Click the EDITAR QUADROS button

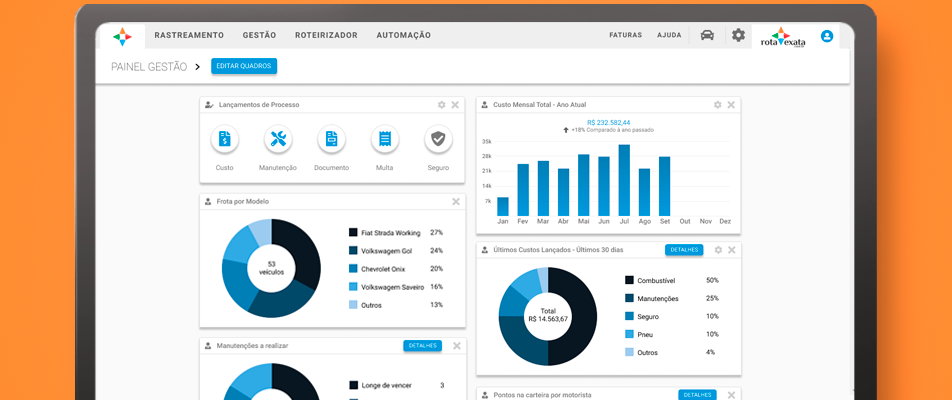point(244,66)
